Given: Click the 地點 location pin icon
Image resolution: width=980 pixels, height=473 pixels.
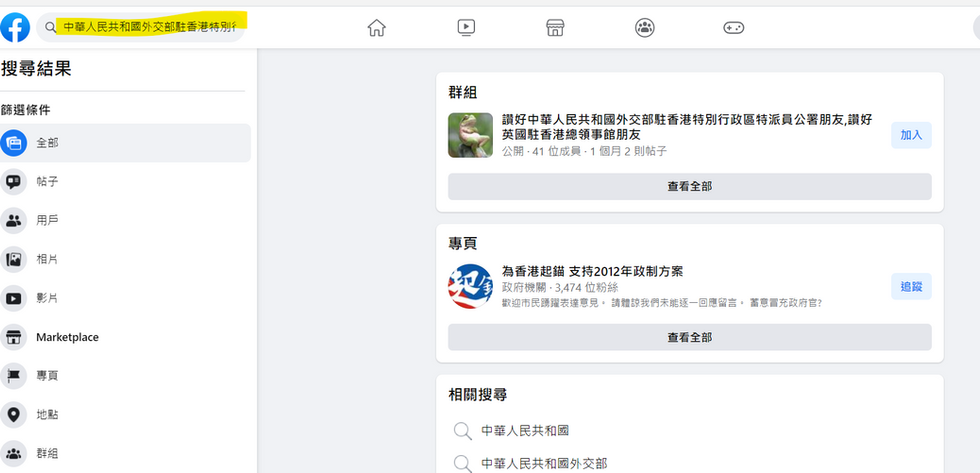Looking at the screenshot, I should point(13,415).
